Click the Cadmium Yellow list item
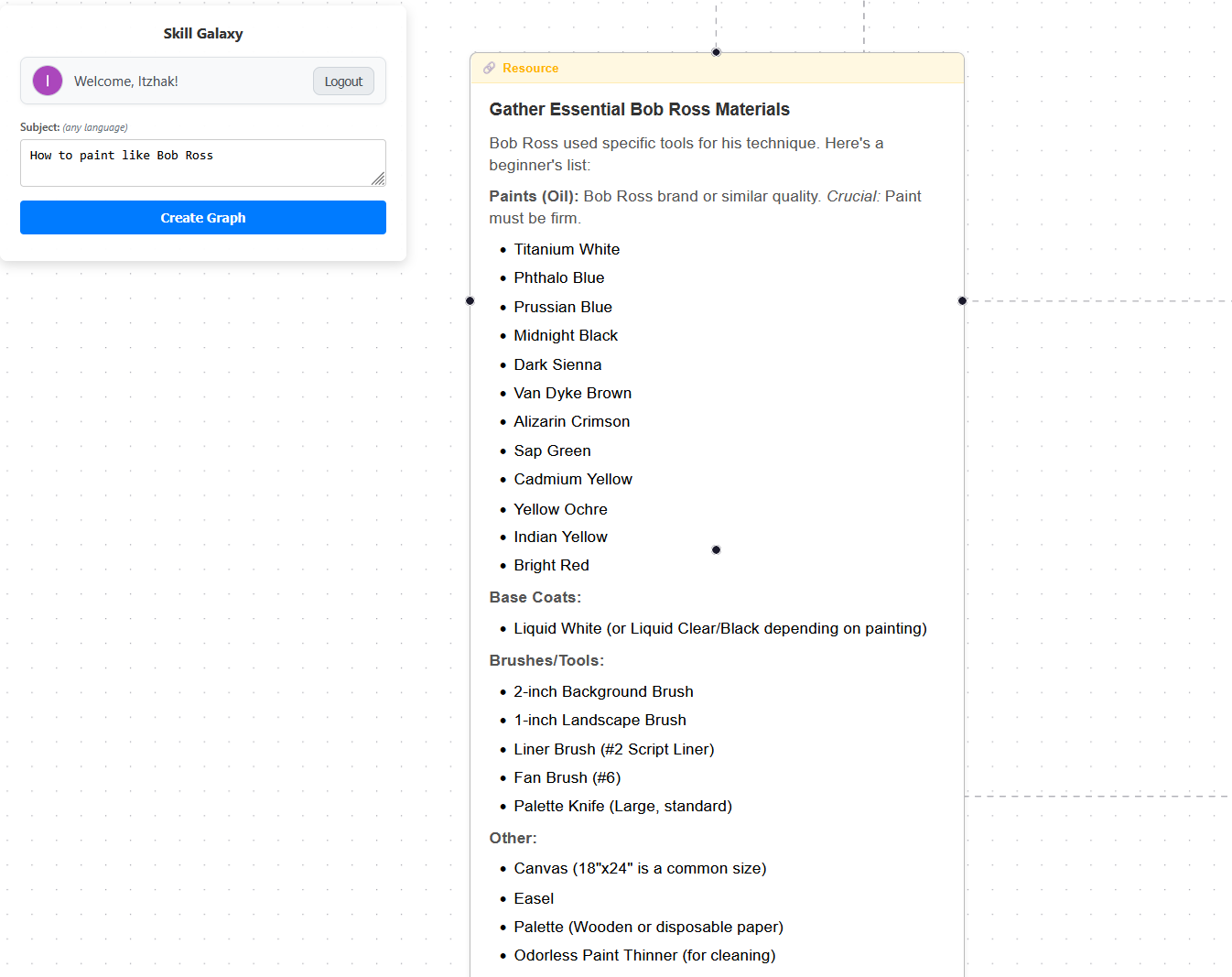1232x977 pixels. (573, 479)
